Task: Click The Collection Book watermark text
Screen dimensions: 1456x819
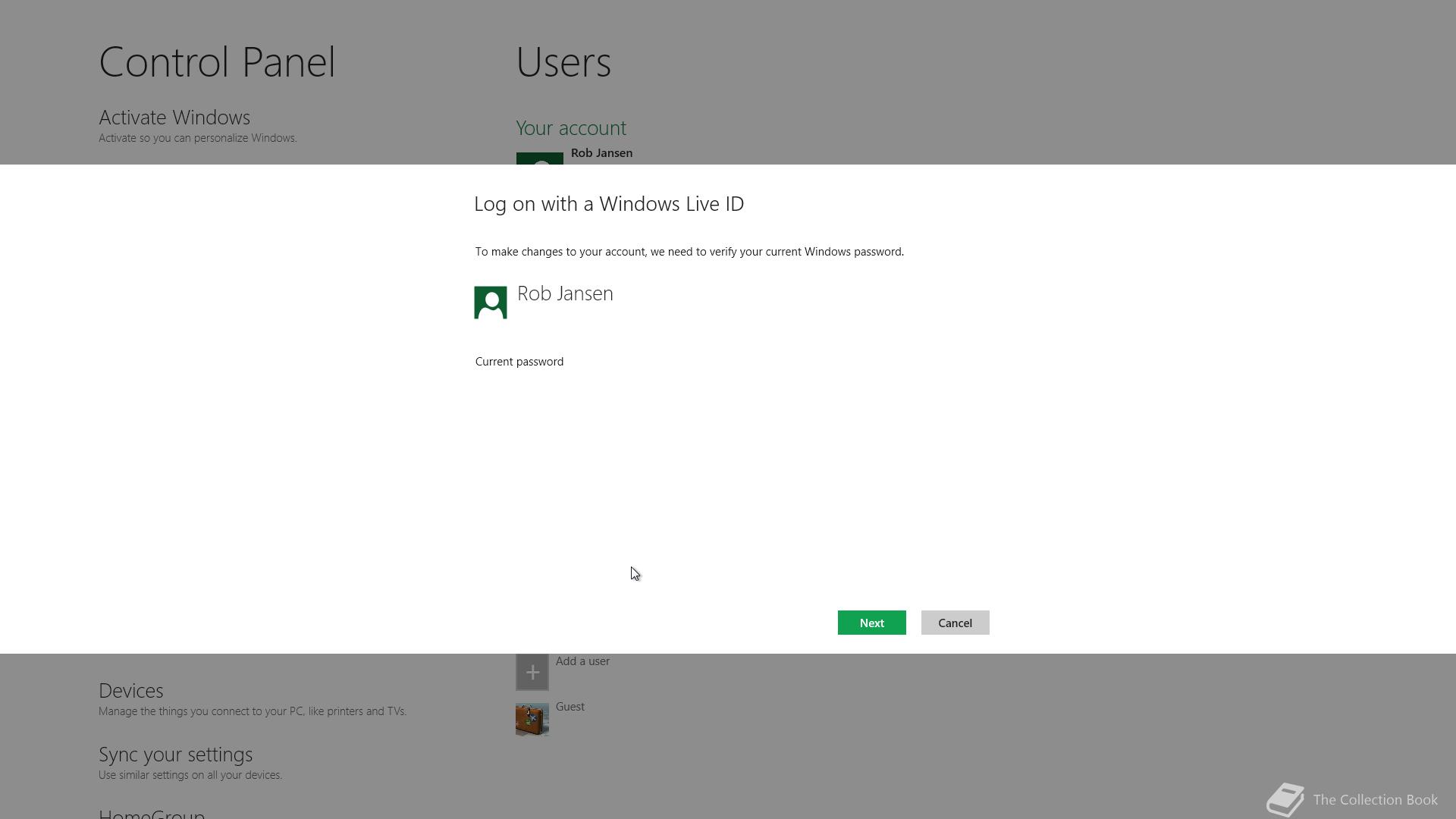Action: click(1374, 800)
